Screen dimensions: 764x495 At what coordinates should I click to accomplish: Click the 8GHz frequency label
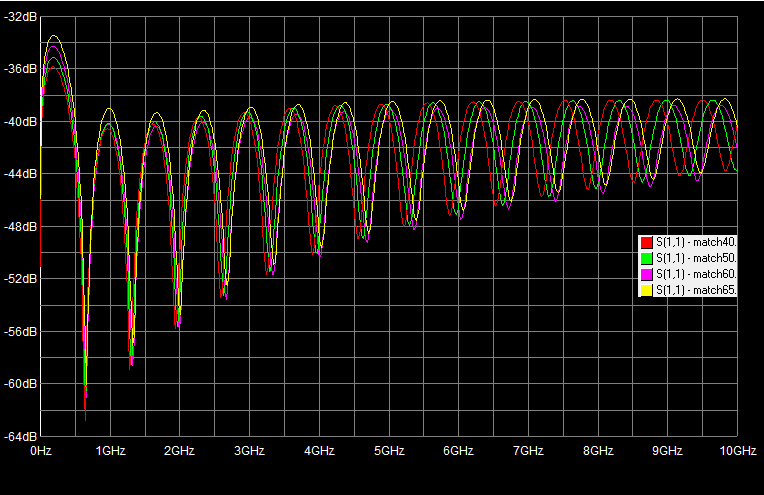tap(598, 451)
